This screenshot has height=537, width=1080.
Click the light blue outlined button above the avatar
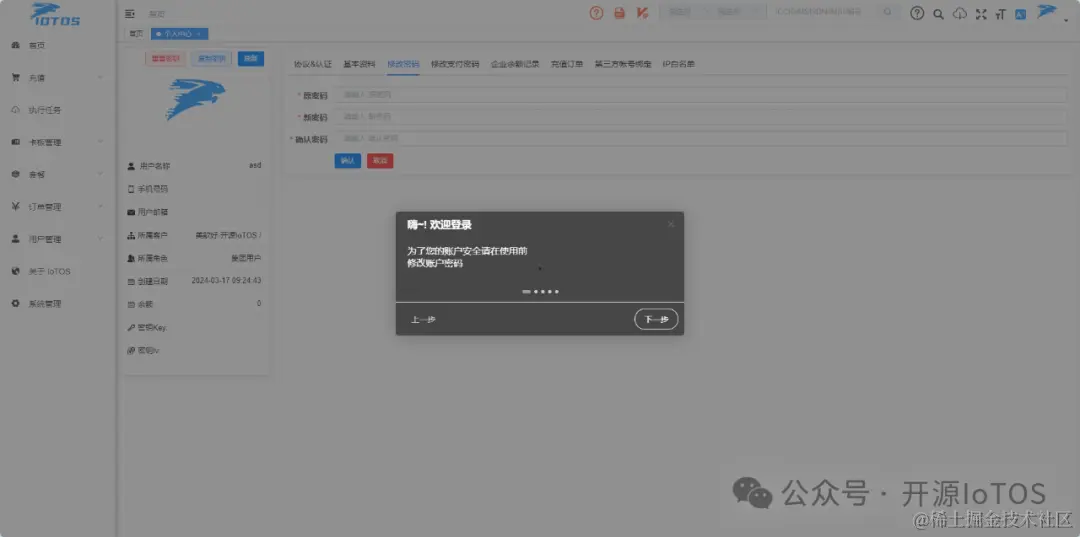click(x=211, y=59)
